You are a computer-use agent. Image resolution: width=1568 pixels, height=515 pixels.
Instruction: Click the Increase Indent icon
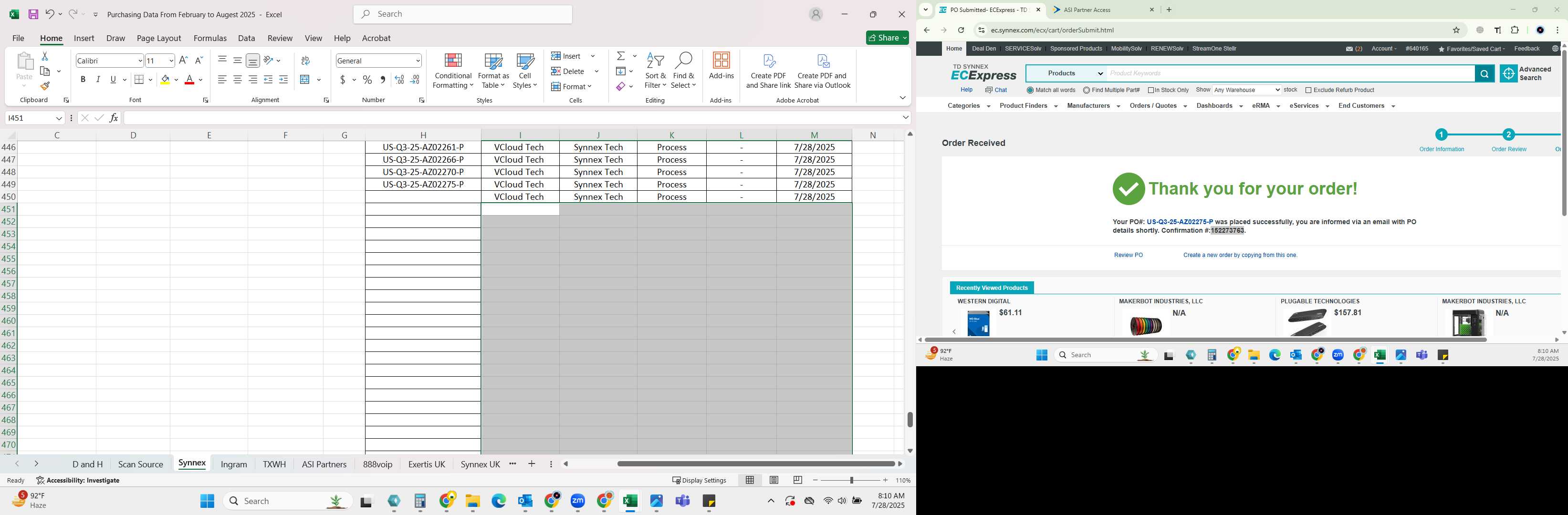click(283, 80)
